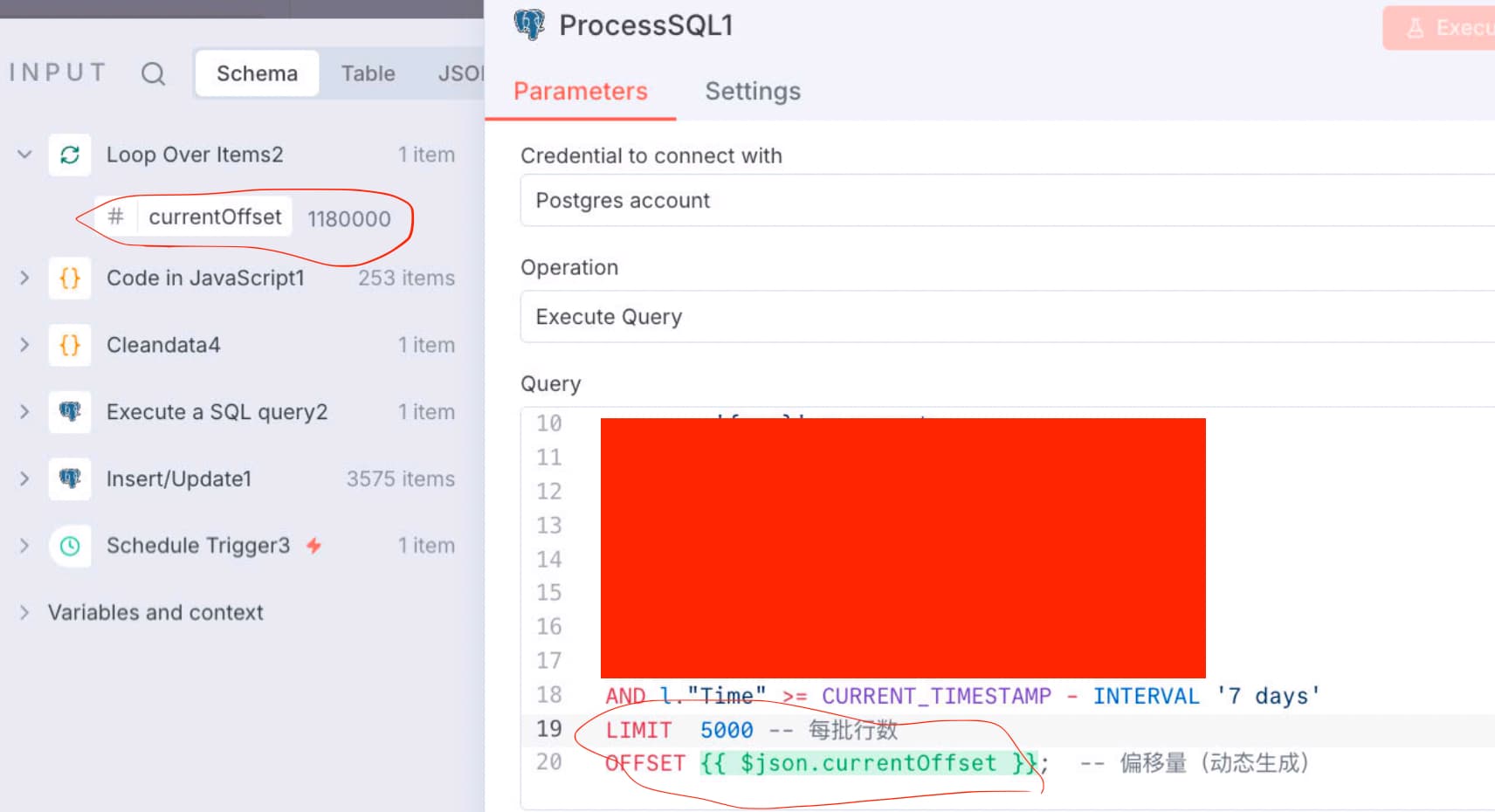Switch to the JSON view tab
Screen dimensions: 1495x812
pos(460,73)
